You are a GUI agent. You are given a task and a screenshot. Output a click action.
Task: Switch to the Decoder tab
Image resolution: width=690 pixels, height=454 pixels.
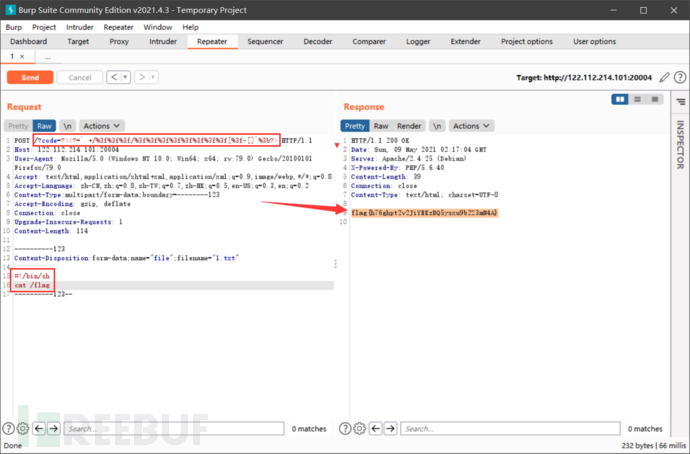(x=318, y=41)
